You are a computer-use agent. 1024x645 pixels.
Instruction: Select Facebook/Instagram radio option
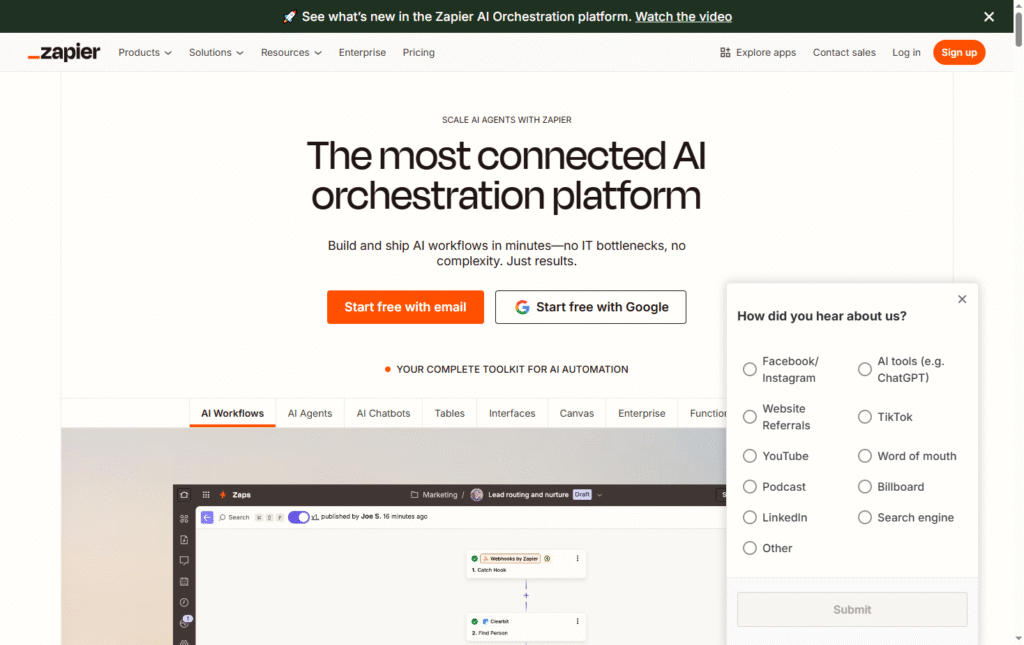click(750, 370)
